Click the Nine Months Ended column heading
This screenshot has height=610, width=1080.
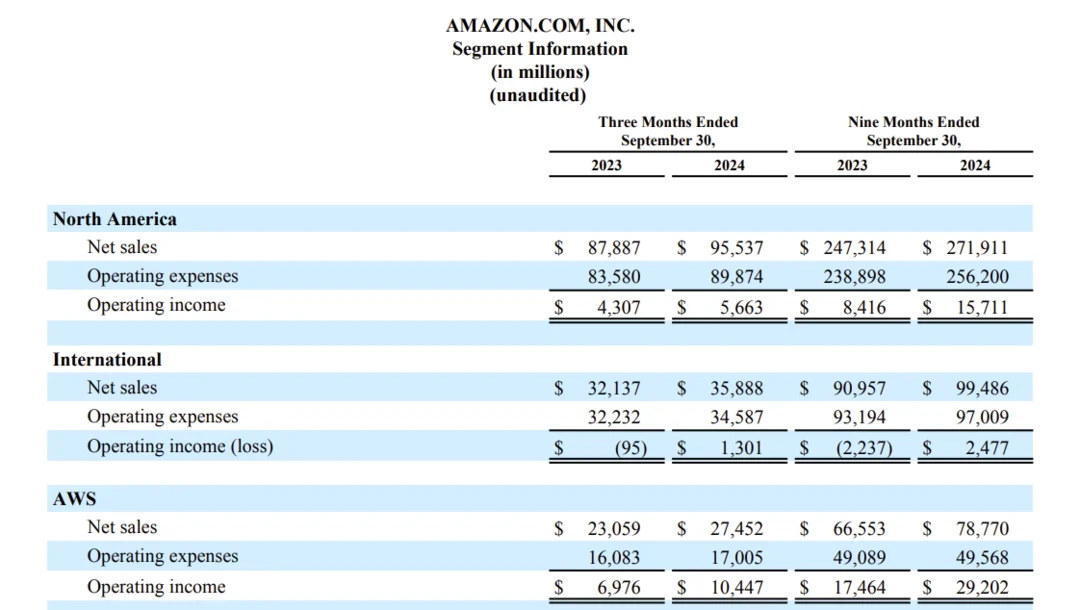(913, 131)
